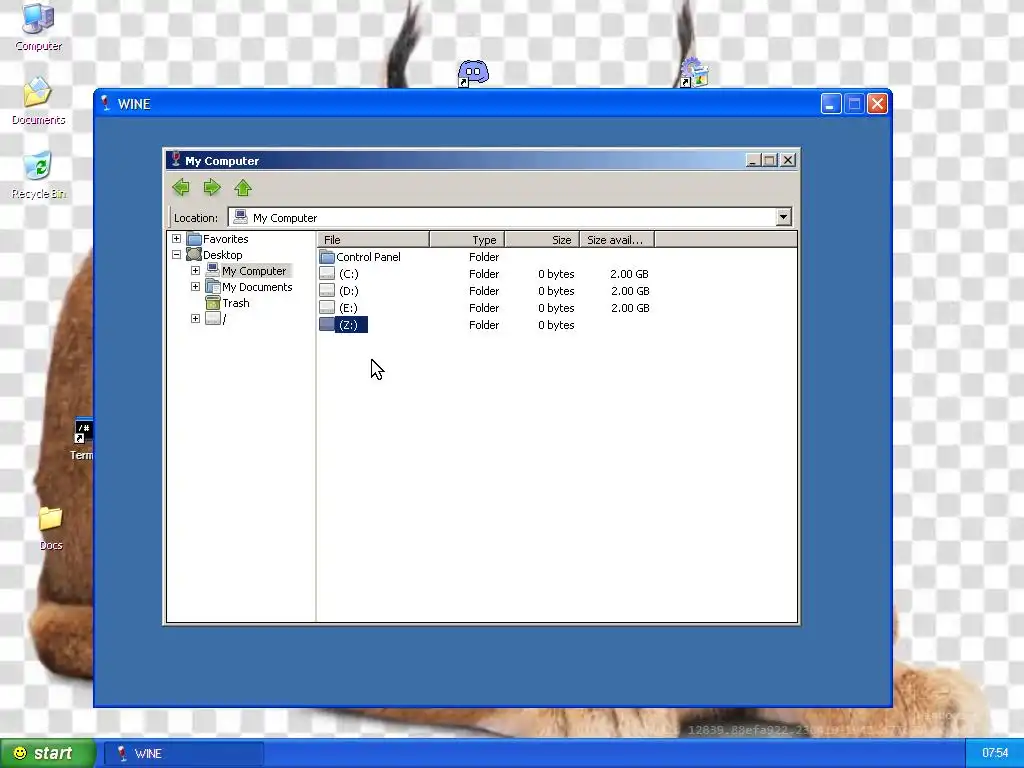Go back with the green left arrow
Viewport: 1024px width, 768px height.
coord(181,188)
